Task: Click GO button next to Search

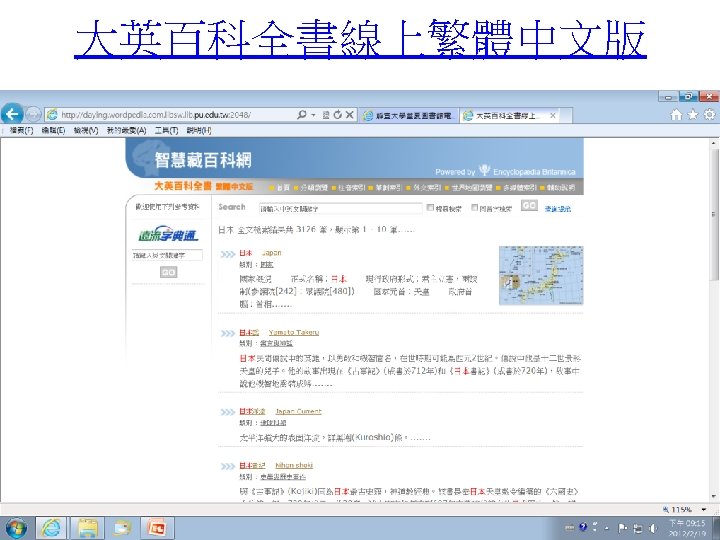Action: [529, 206]
